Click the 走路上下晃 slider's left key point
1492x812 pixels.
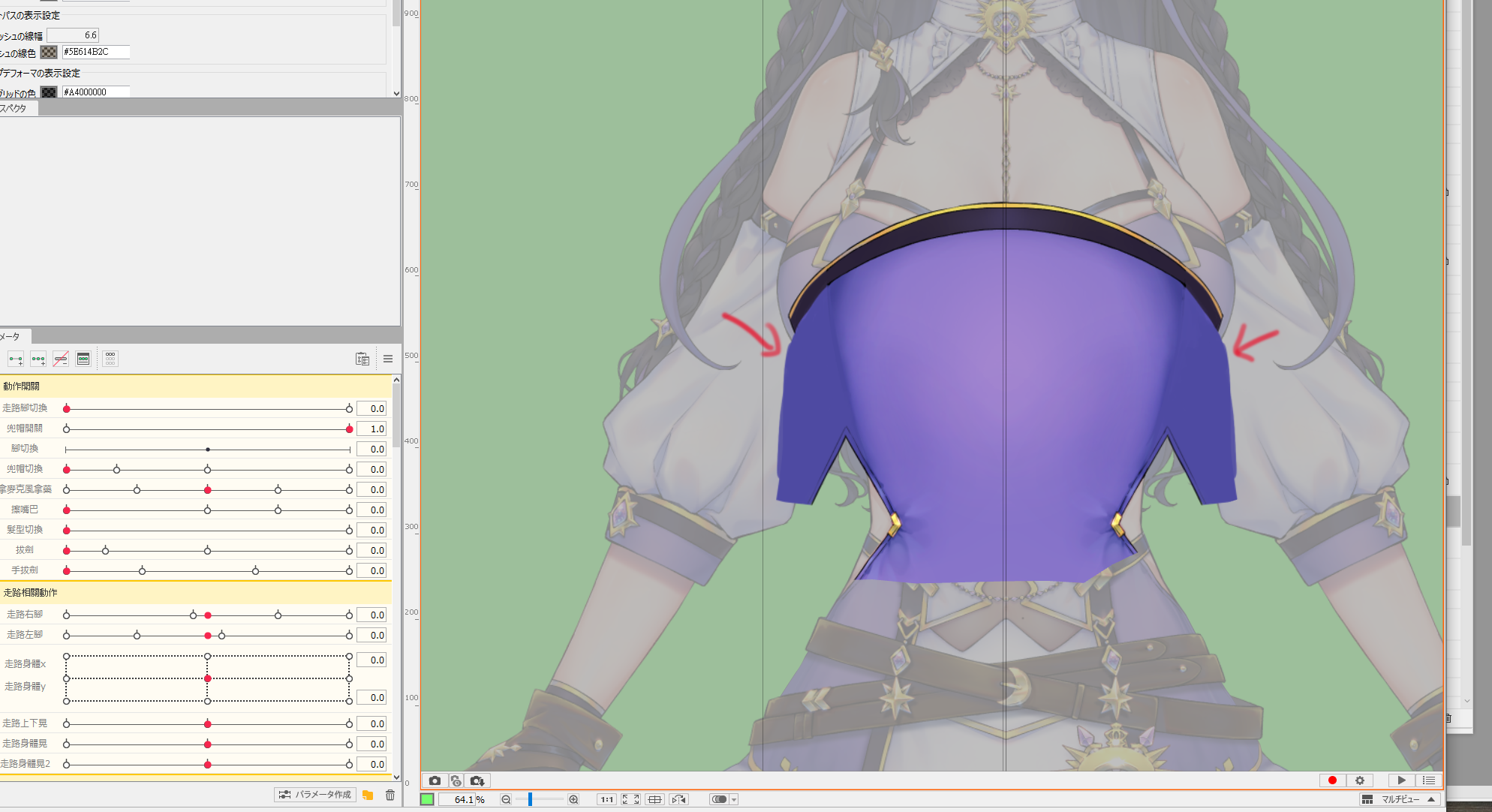coord(67,723)
